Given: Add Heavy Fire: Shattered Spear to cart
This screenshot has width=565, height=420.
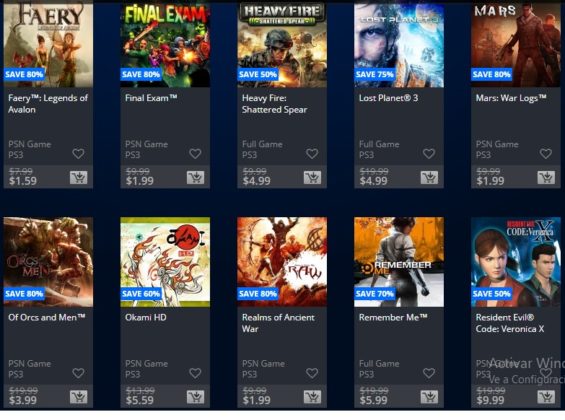Looking at the screenshot, I should pos(312,178).
